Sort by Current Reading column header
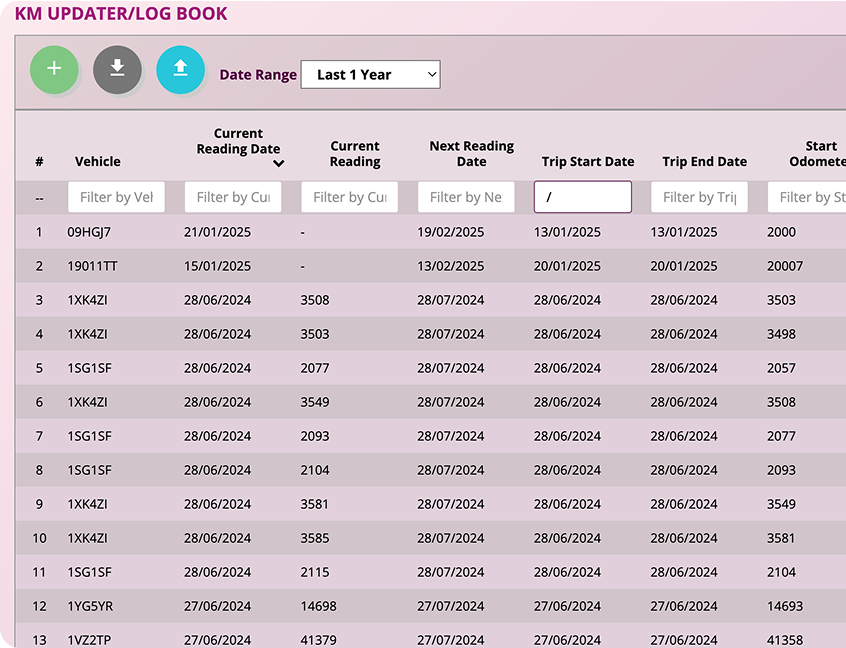This screenshot has height=648, width=846. point(355,154)
